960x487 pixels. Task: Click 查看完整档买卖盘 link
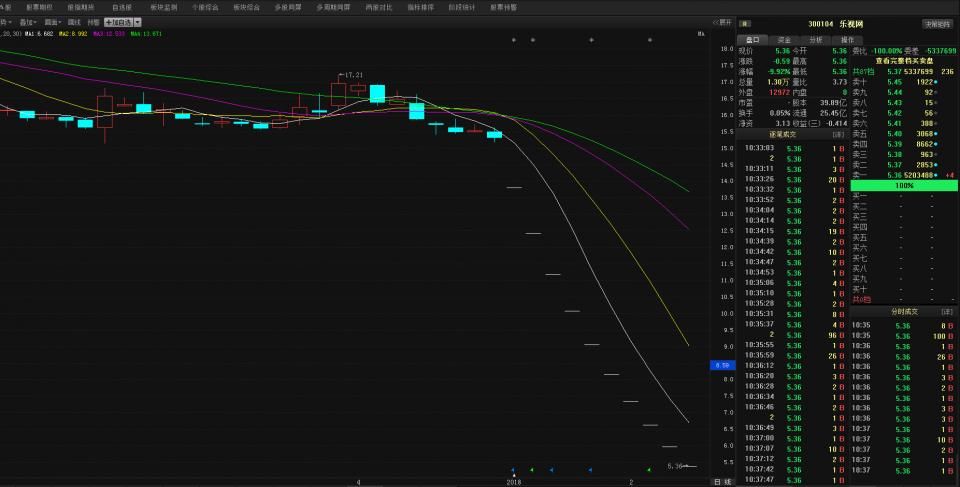(903, 60)
